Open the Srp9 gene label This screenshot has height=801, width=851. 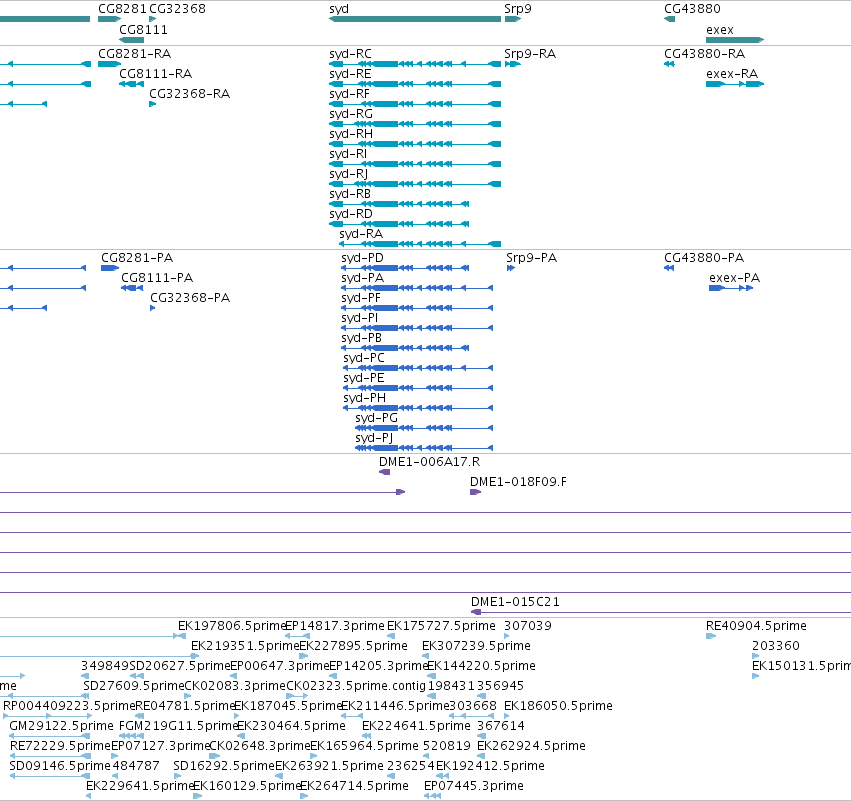[518, 9]
